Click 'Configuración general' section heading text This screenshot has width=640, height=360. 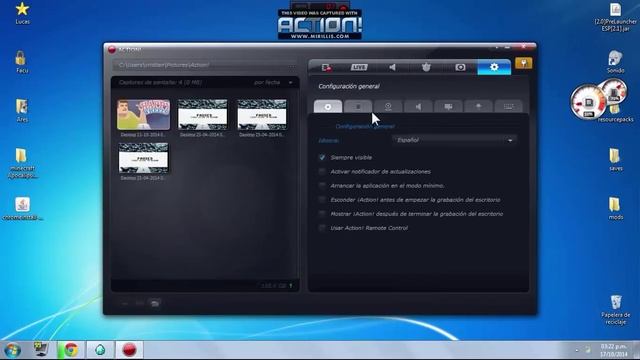tap(349, 87)
